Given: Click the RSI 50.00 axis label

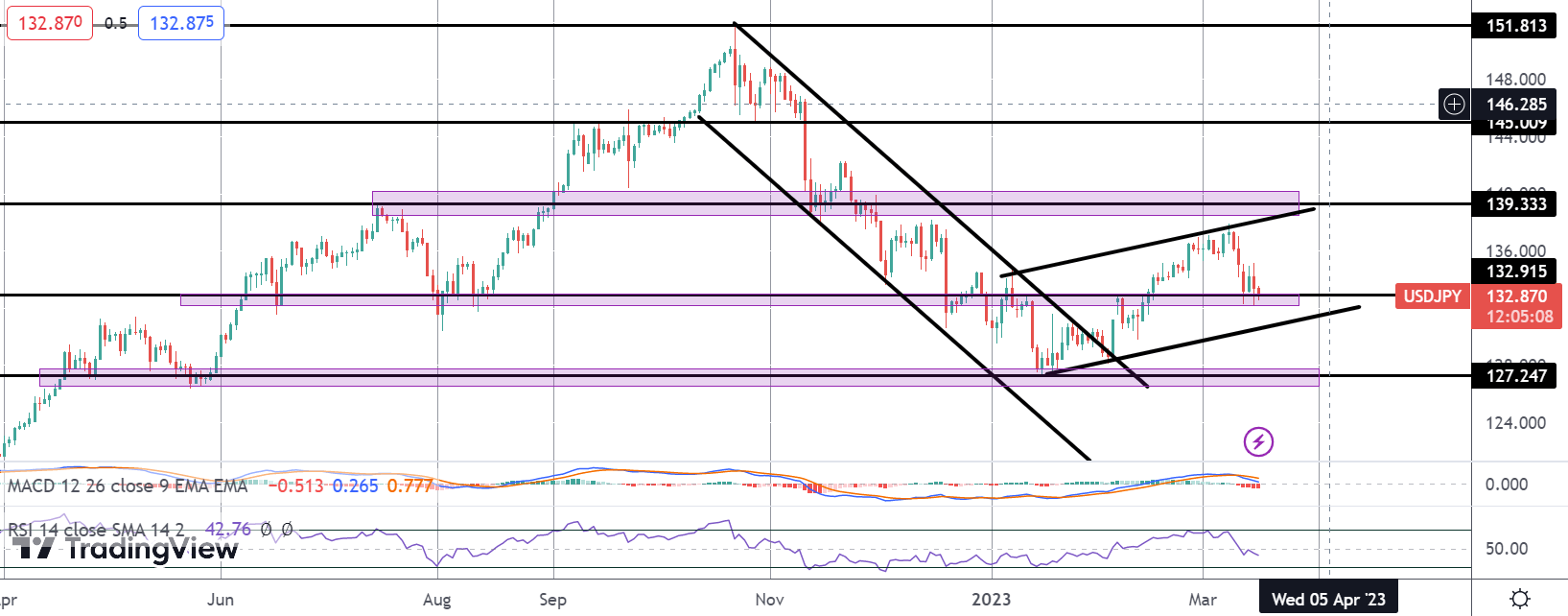Looking at the screenshot, I should [x=1507, y=549].
